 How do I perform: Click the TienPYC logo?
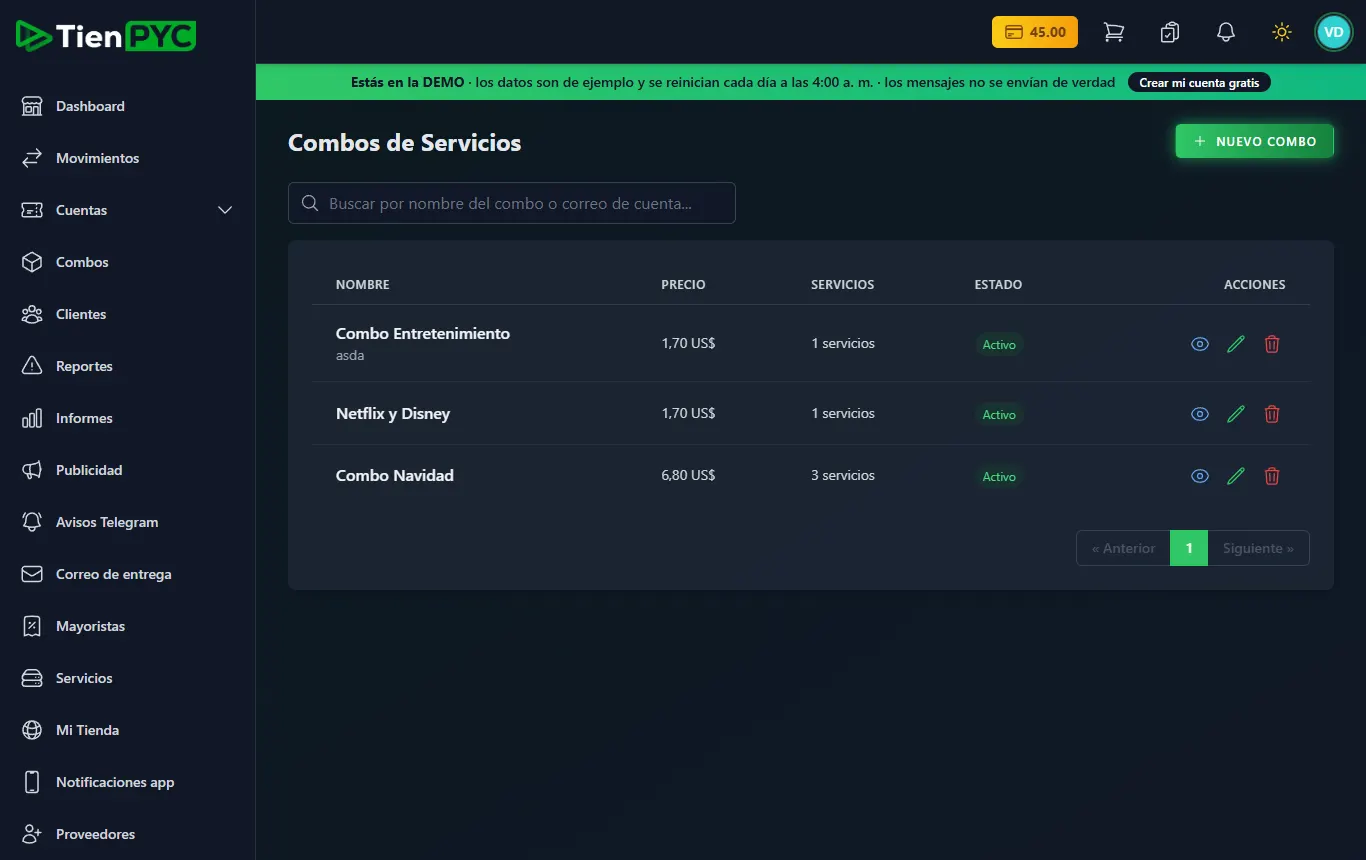click(x=106, y=36)
